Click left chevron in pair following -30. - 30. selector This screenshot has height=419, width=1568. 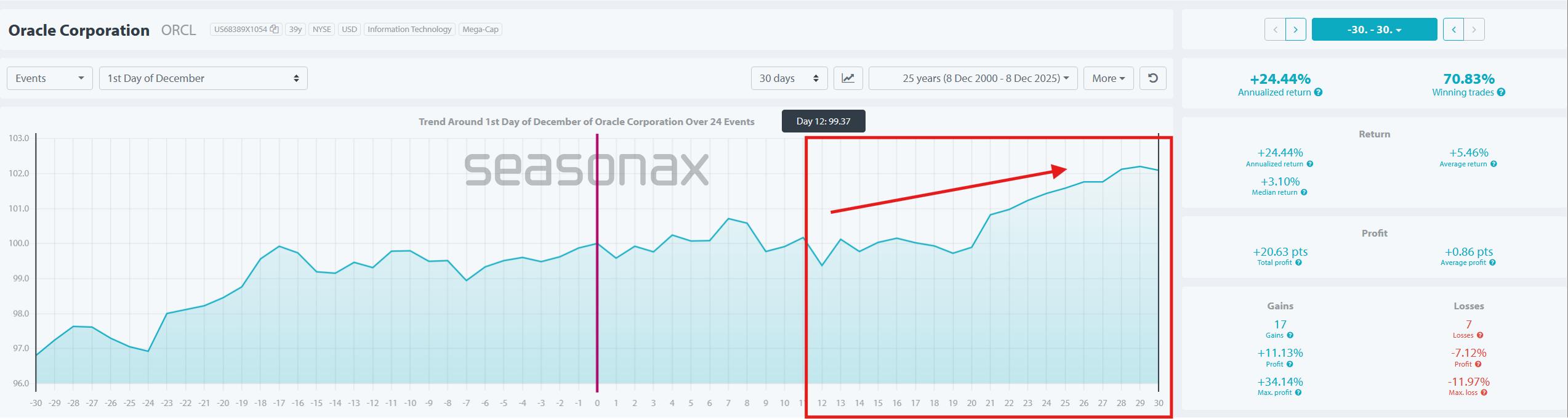(1453, 30)
